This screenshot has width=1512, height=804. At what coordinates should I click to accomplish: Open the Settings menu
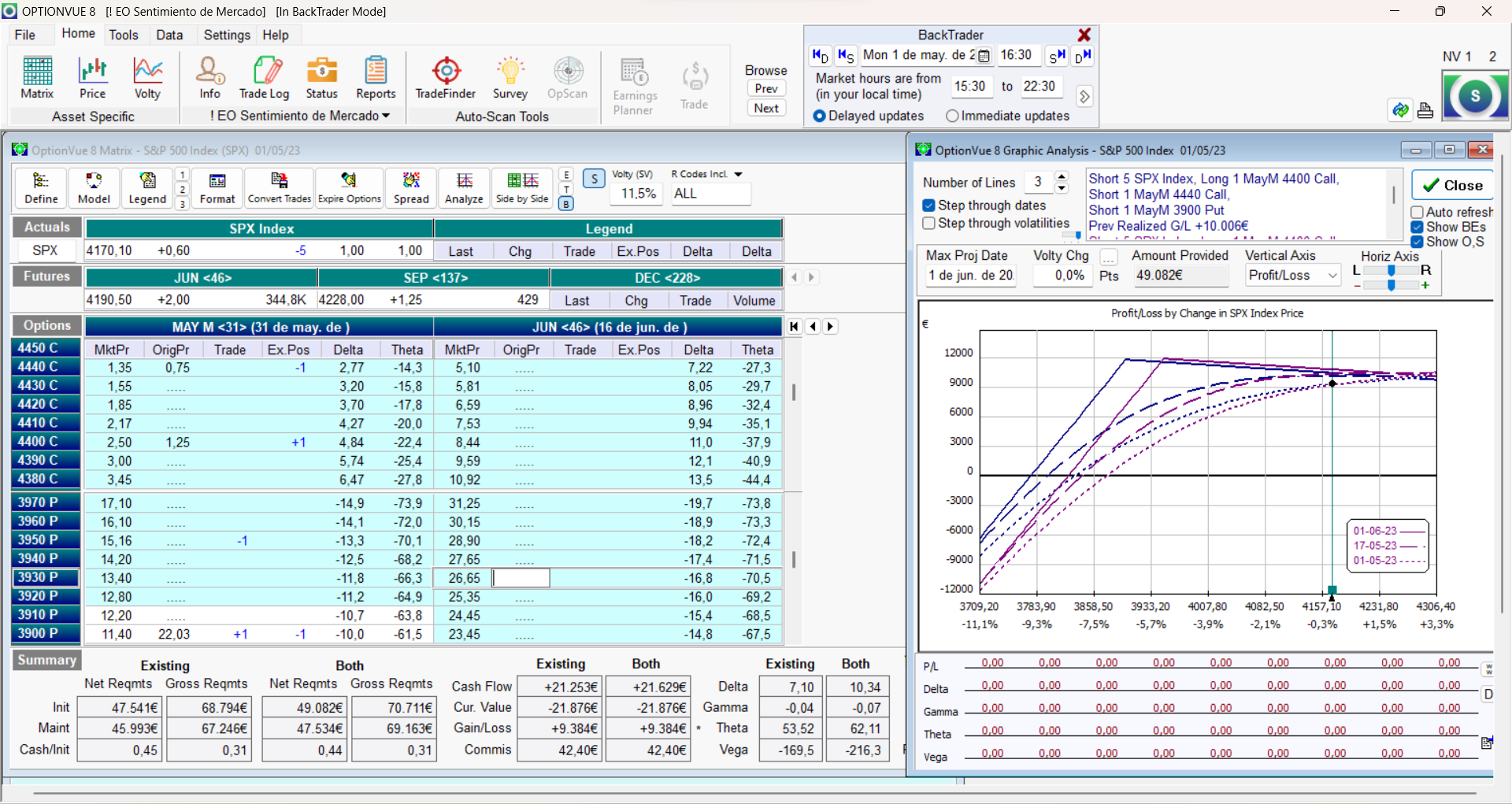226,35
